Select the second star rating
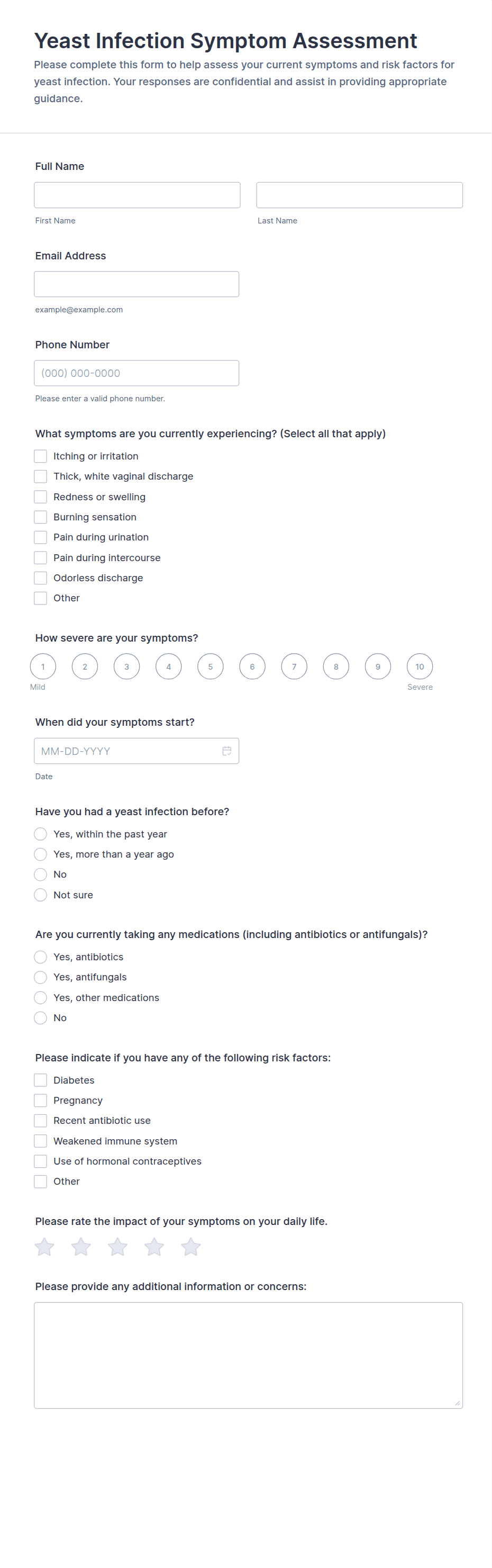The height and width of the screenshot is (1568, 492). point(81,1247)
